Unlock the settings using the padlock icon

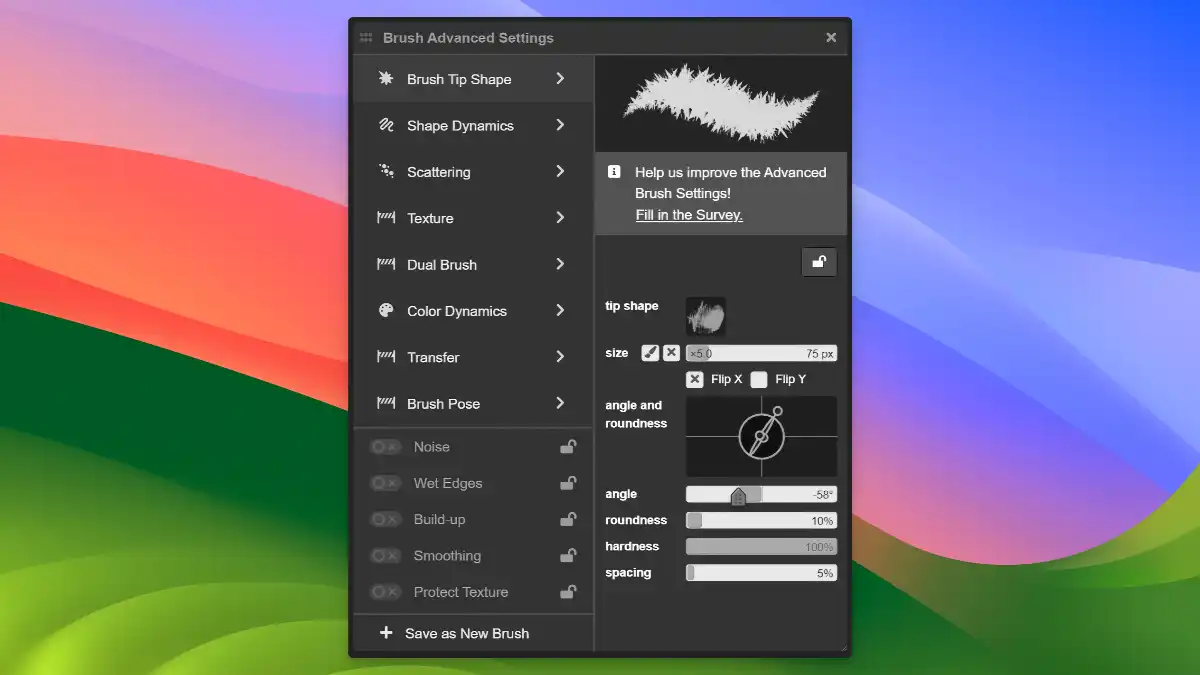point(819,261)
